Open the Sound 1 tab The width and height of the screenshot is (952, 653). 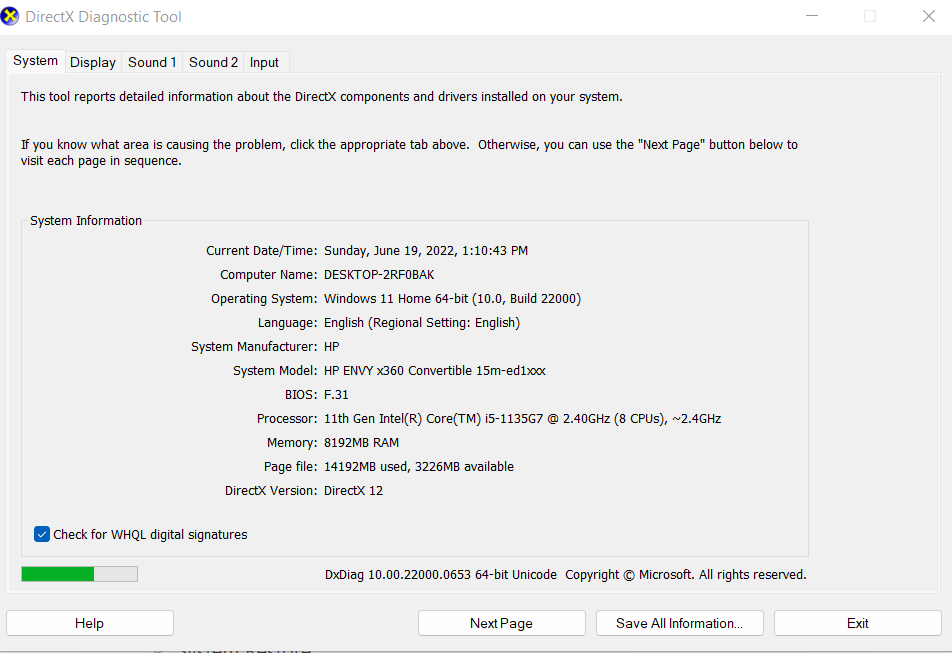pyautogui.click(x=152, y=62)
